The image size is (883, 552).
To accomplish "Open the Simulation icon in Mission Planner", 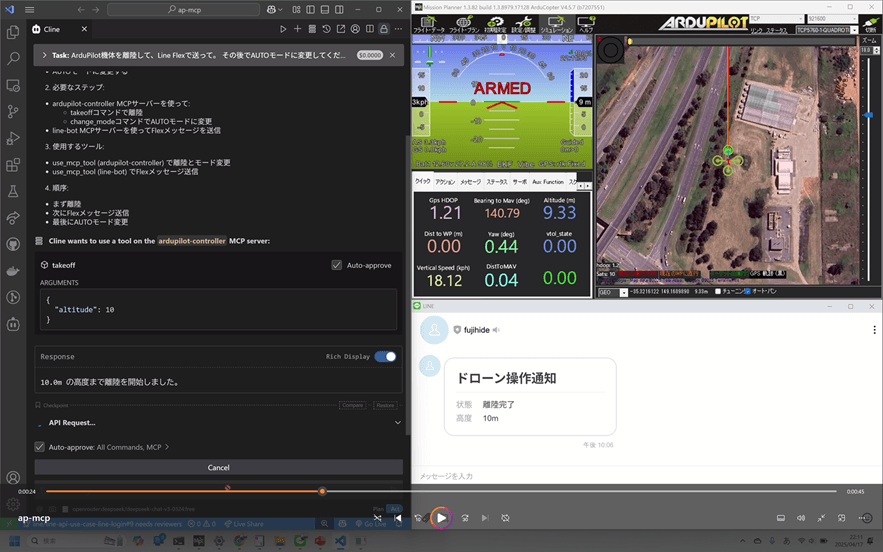I will pos(556,25).
